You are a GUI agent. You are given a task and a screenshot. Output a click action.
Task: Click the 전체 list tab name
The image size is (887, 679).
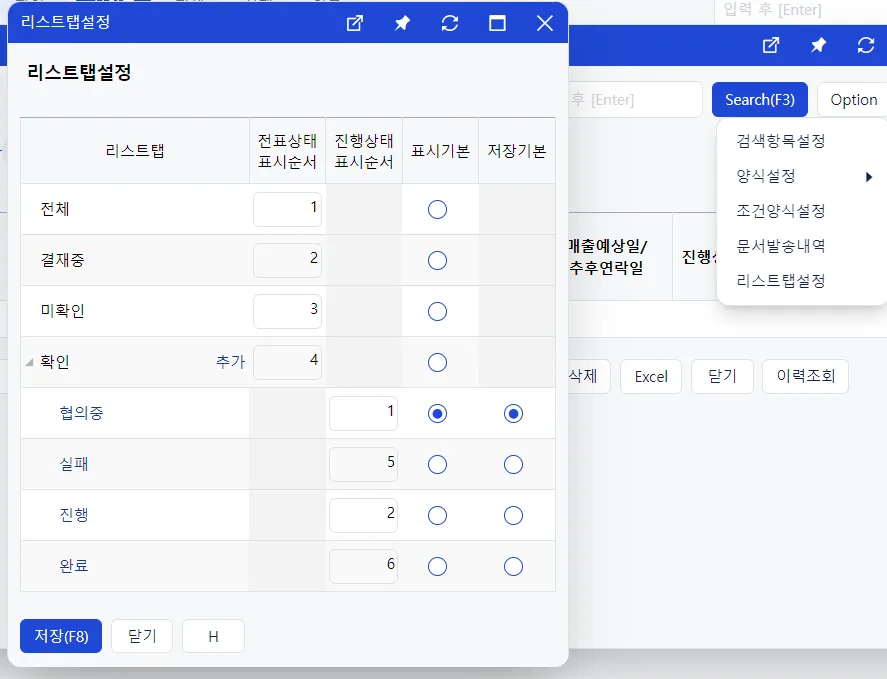click(x=55, y=209)
